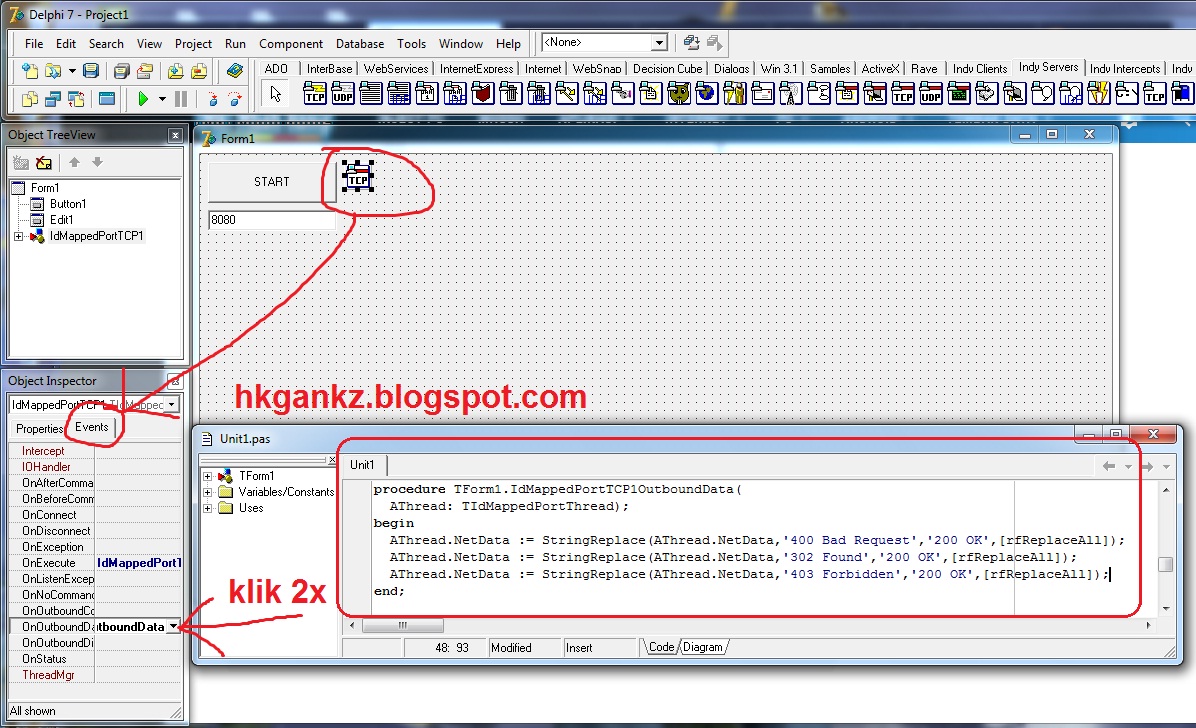Open the Tools menu
The image size is (1196, 728).
pos(411,44)
